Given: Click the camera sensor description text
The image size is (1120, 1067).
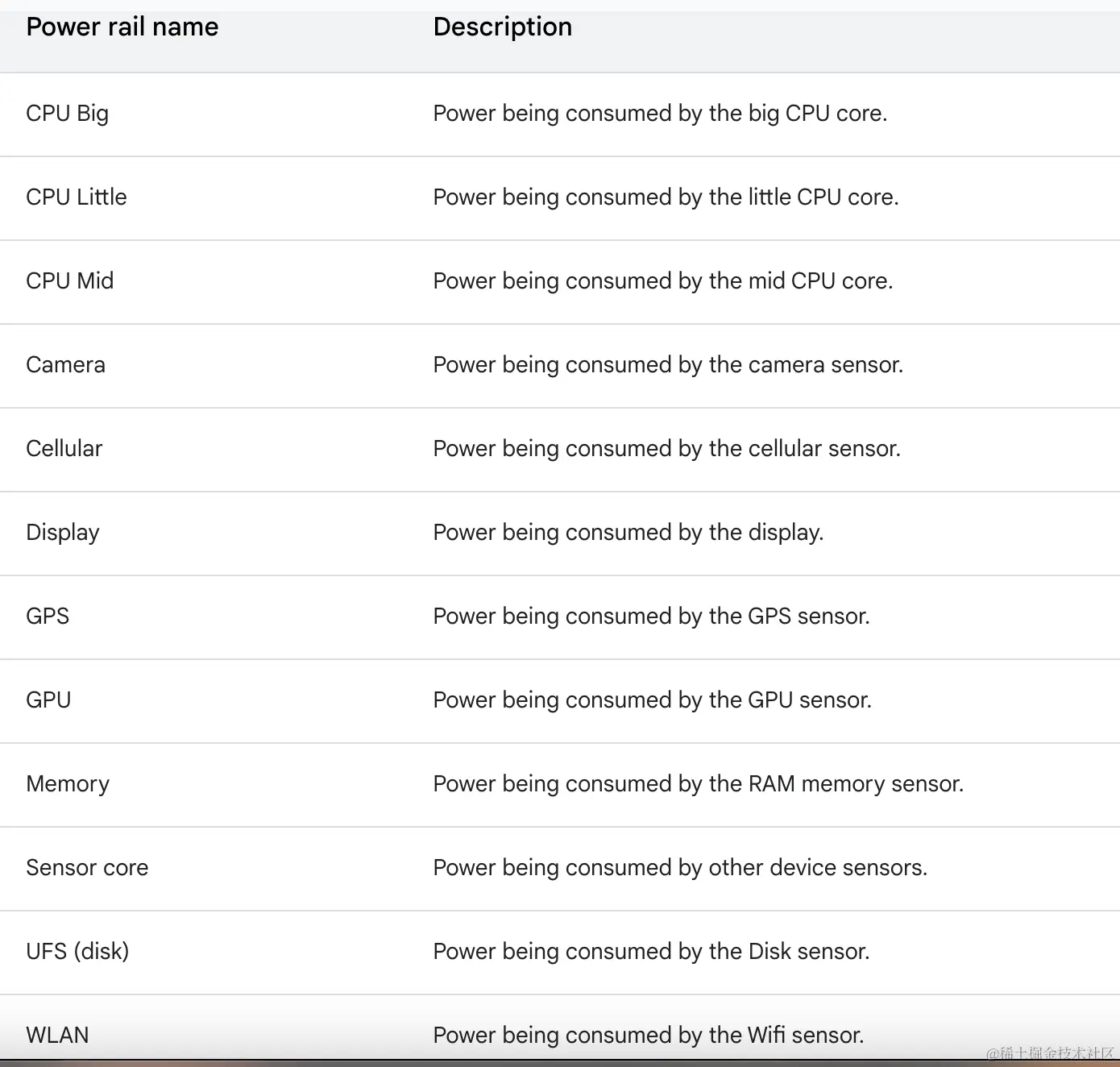Looking at the screenshot, I should click(668, 365).
